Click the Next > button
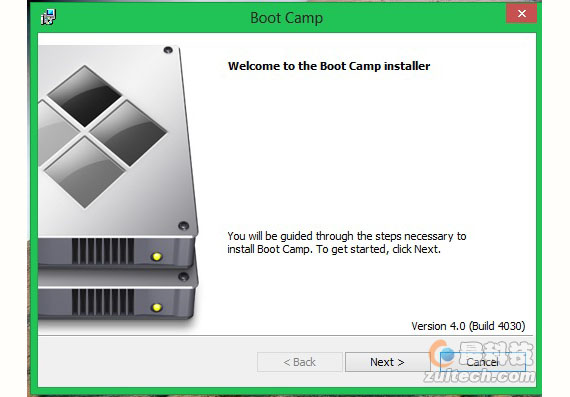The height and width of the screenshot is (397, 570). (x=387, y=362)
